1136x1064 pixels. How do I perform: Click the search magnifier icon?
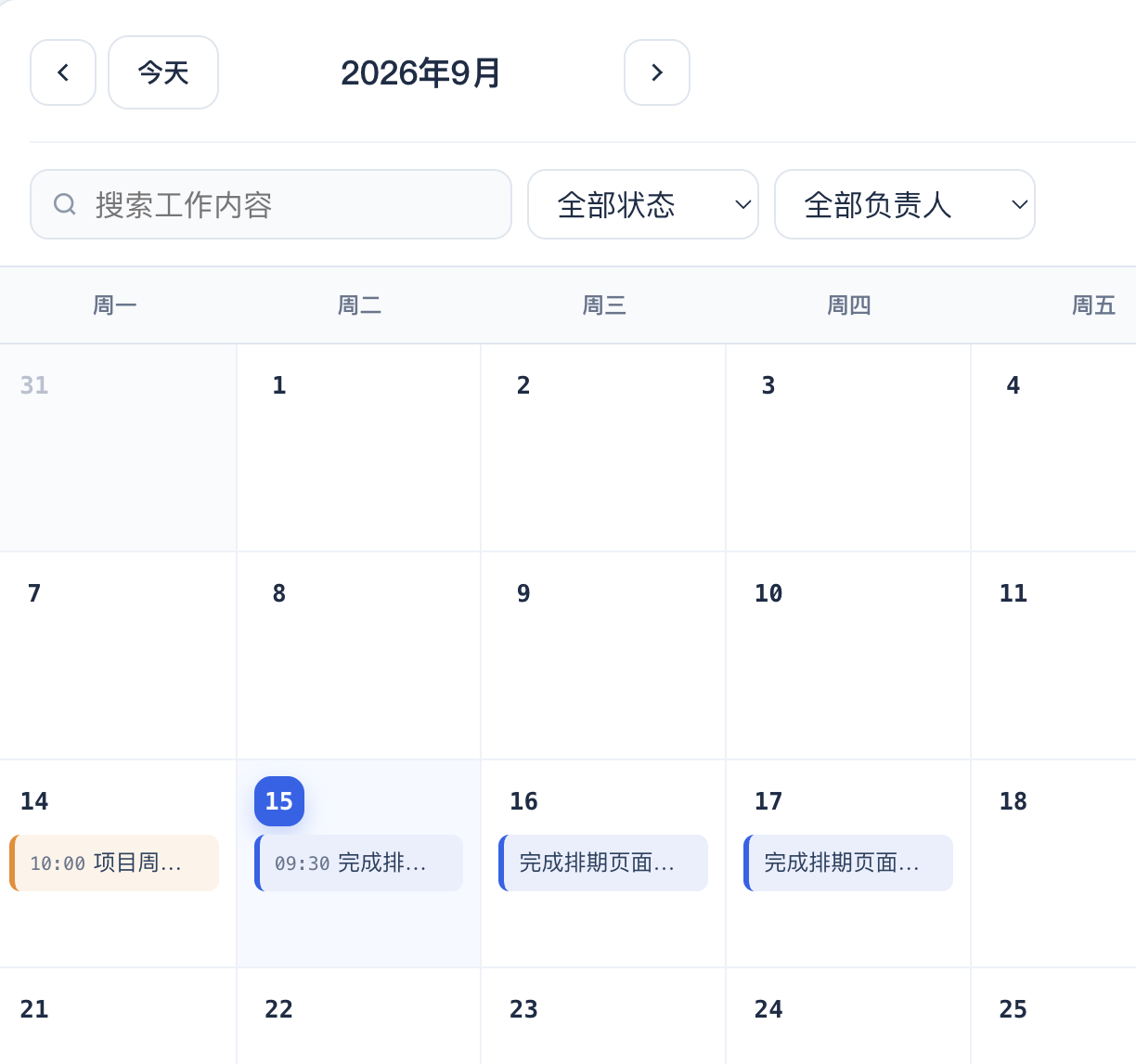click(x=65, y=204)
